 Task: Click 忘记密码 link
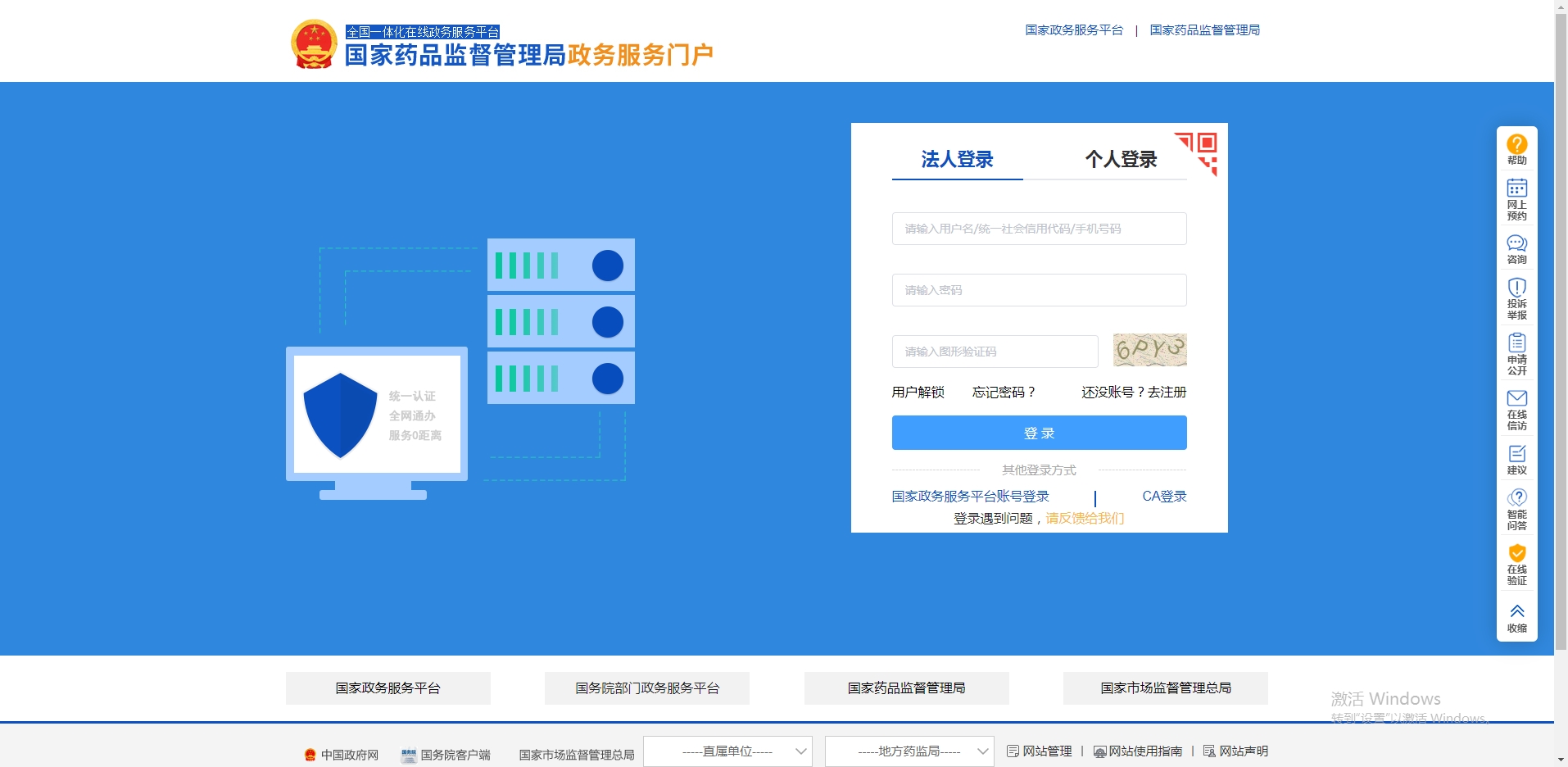(1004, 393)
